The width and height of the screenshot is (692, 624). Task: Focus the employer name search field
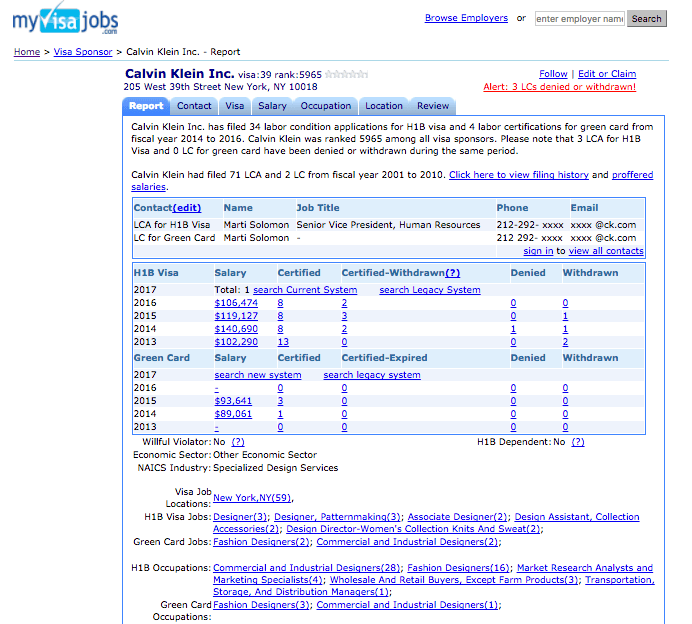click(579, 19)
